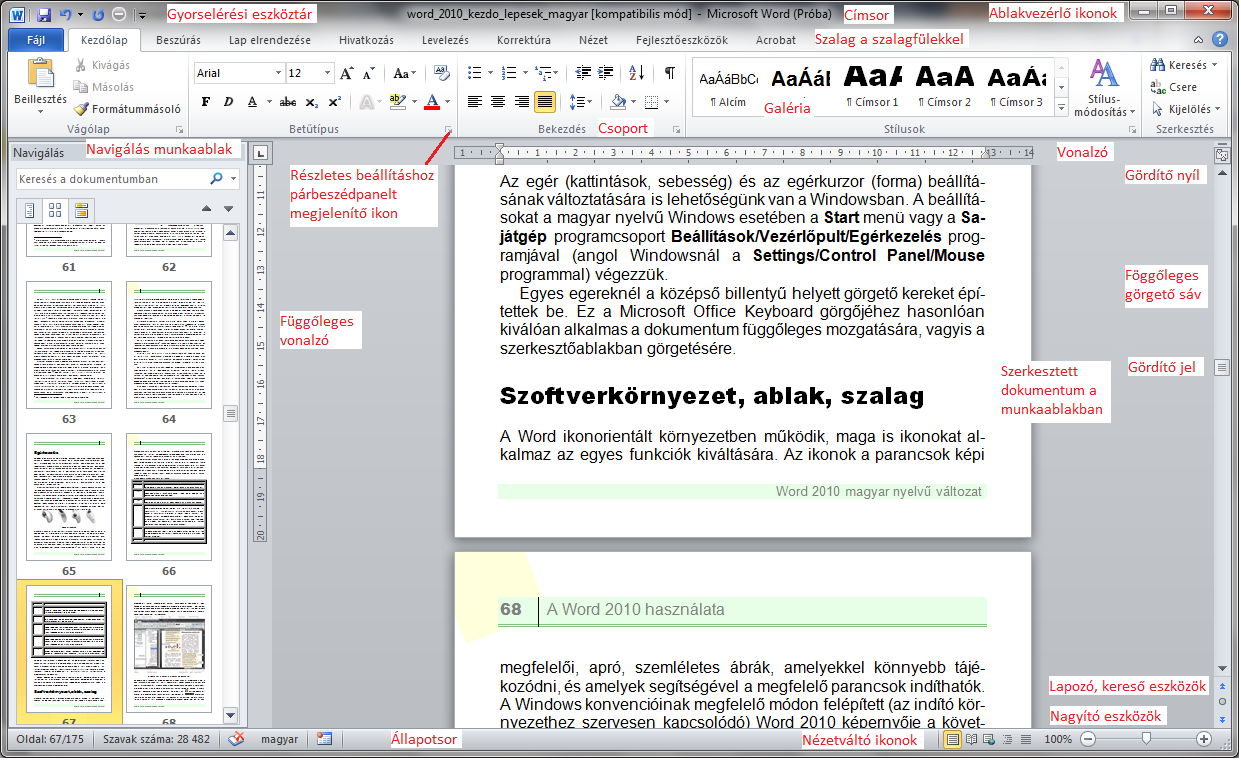Click the increase indent icon
The height and width of the screenshot is (760, 1241).
click(x=608, y=73)
